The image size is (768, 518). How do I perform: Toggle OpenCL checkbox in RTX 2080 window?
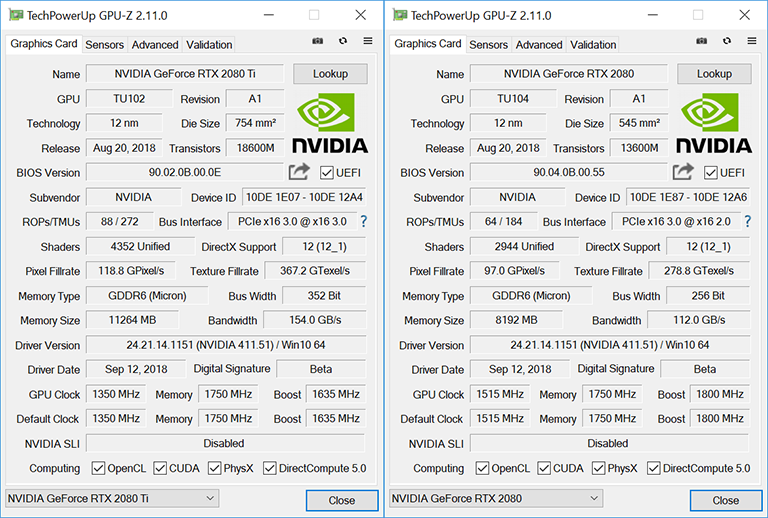click(x=482, y=469)
